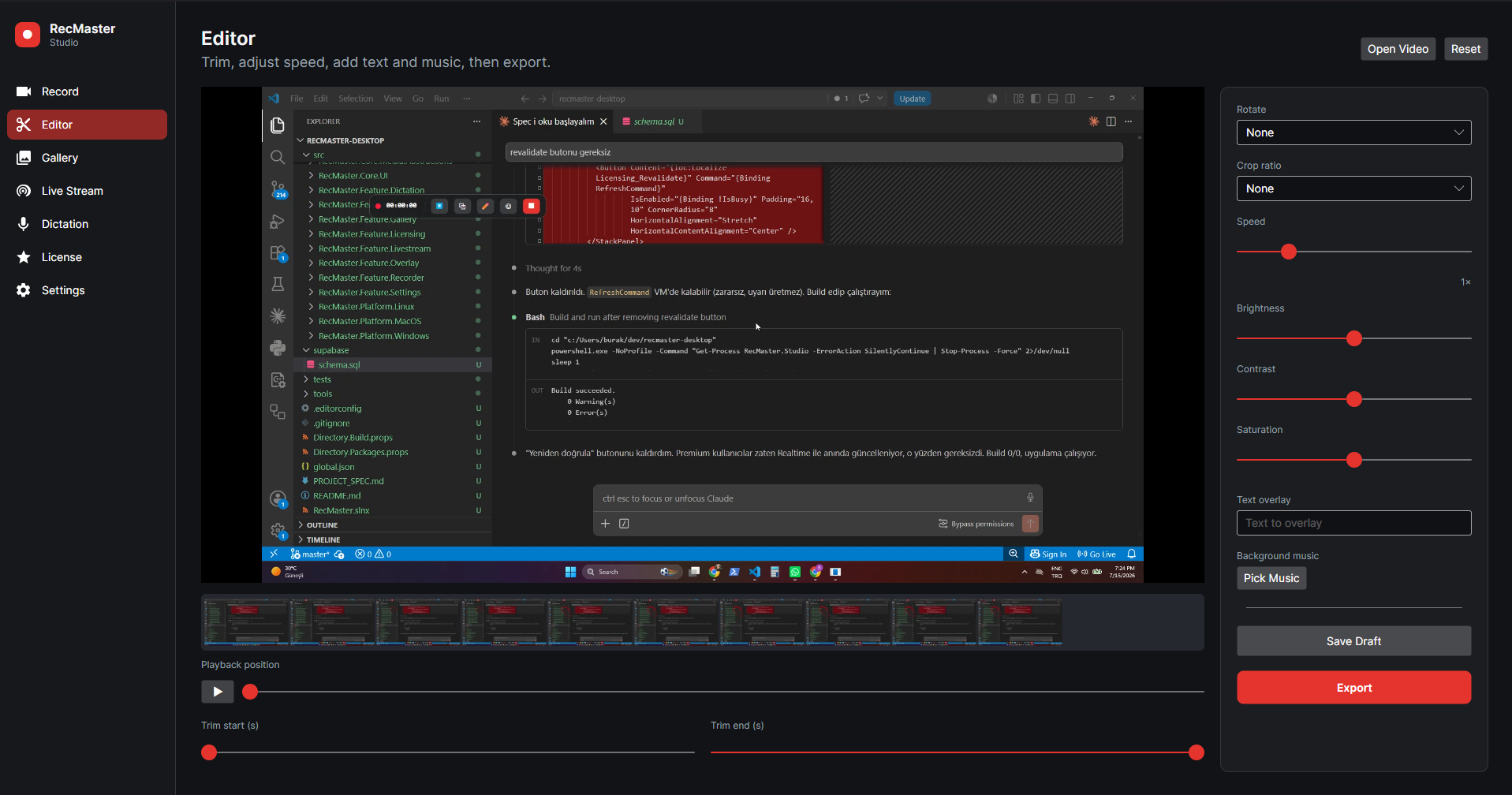Image resolution: width=1512 pixels, height=795 pixels.
Task: Go to Live Stream in the sidebar
Action: [87, 191]
